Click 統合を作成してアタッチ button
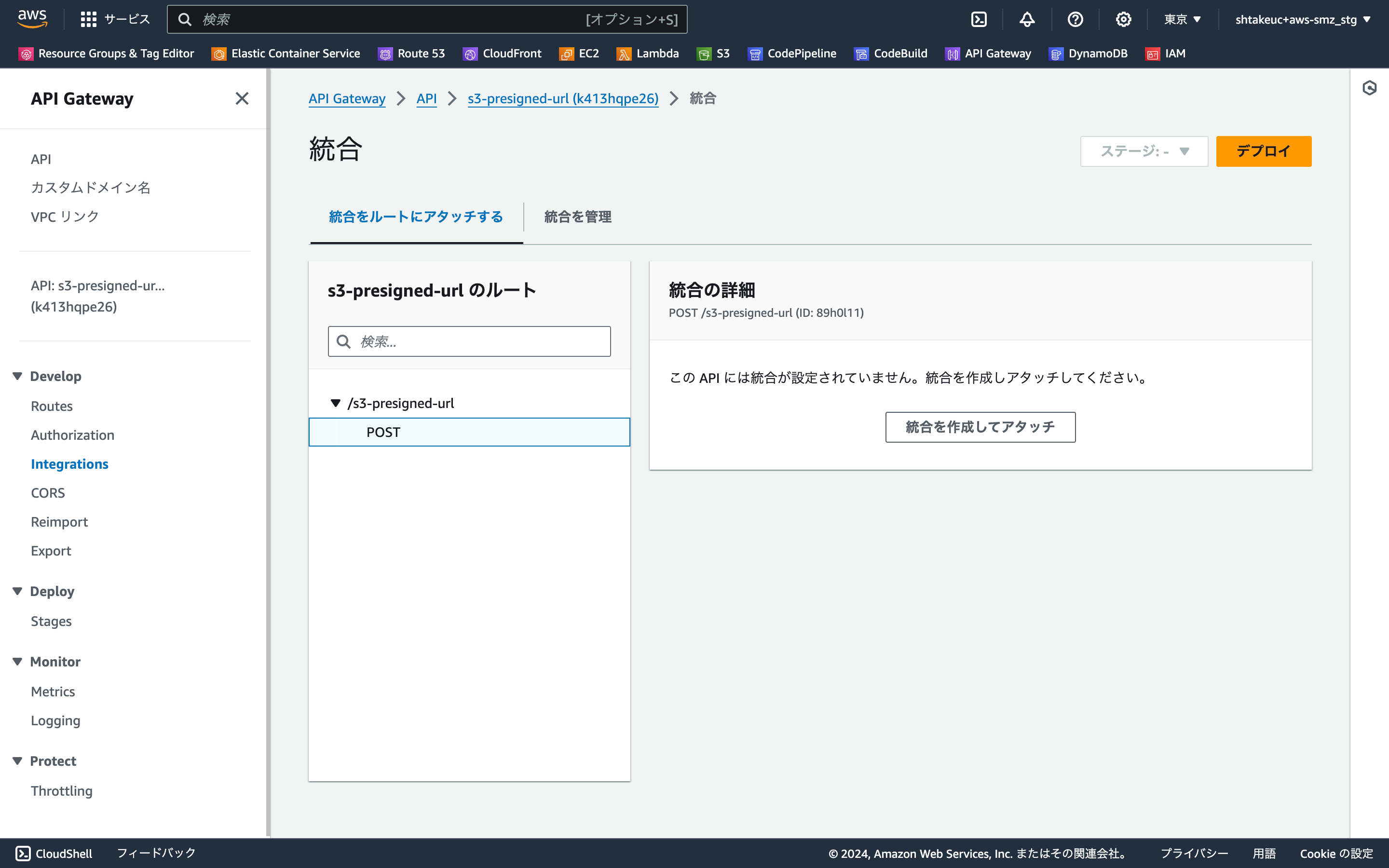Image resolution: width=1389 pixels, height=868 pixels. point(980,427)
